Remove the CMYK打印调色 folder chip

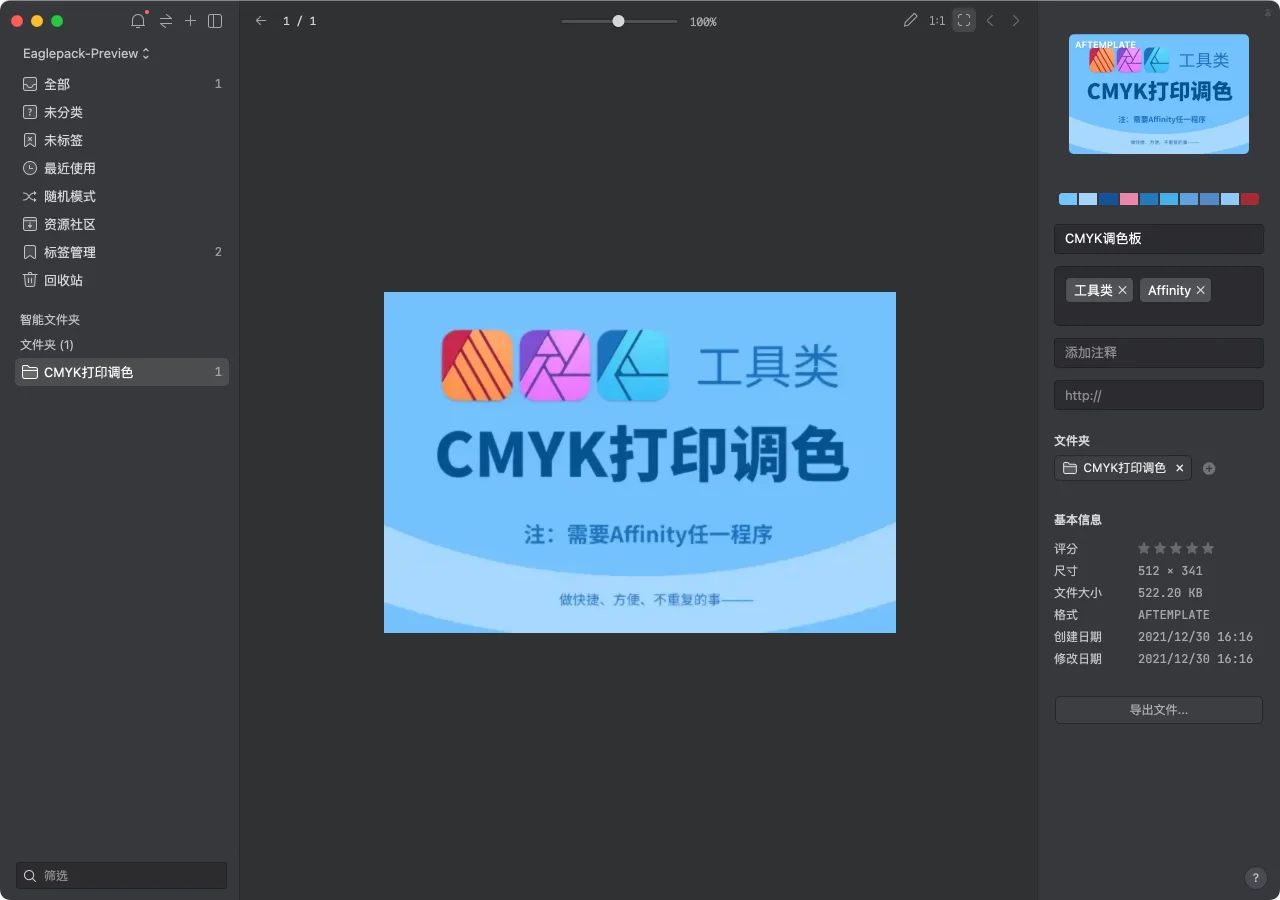pos(1179,468)
